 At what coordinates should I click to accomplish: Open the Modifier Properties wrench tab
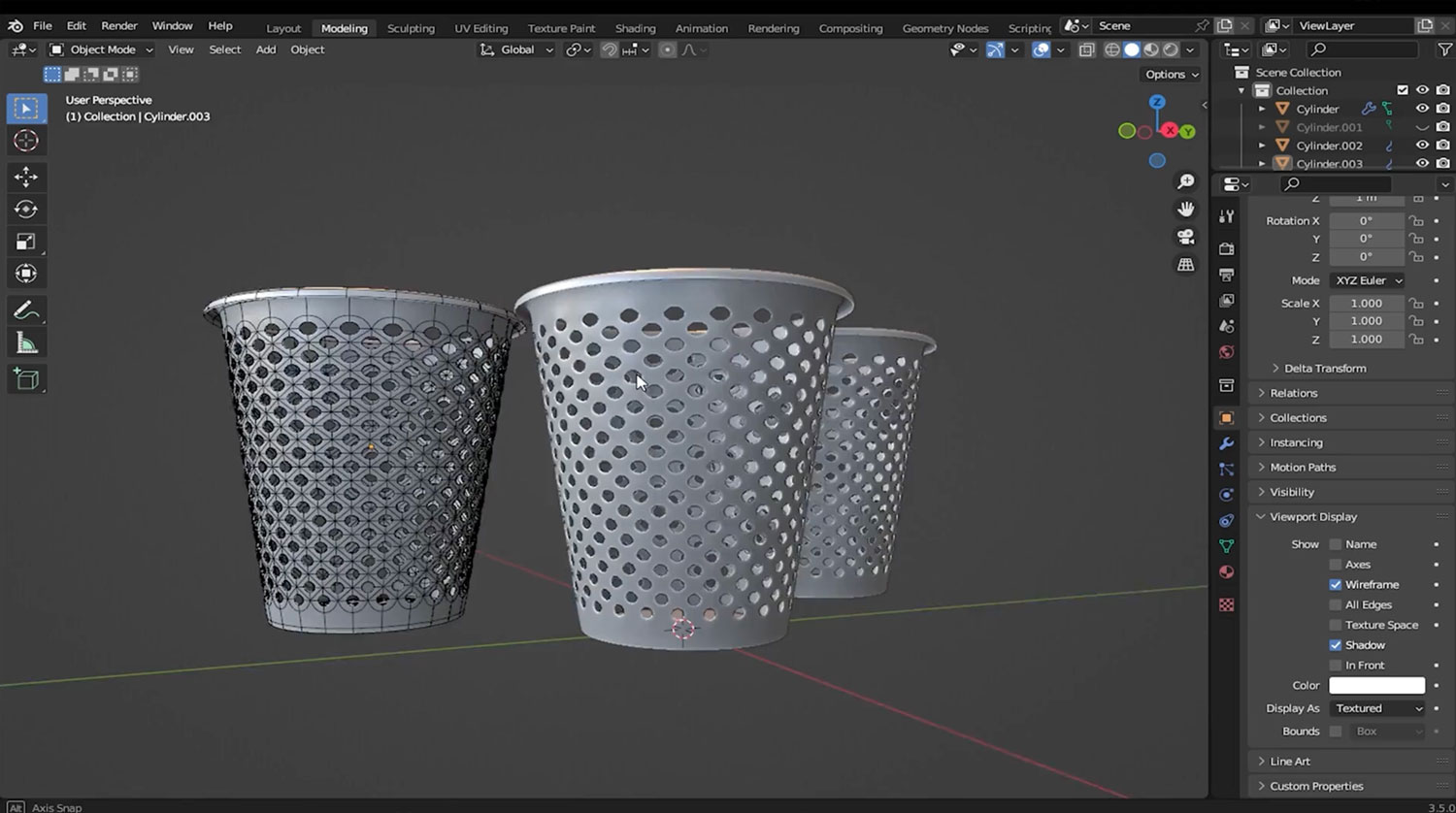pyautogui.click(x=1226, y=443)
